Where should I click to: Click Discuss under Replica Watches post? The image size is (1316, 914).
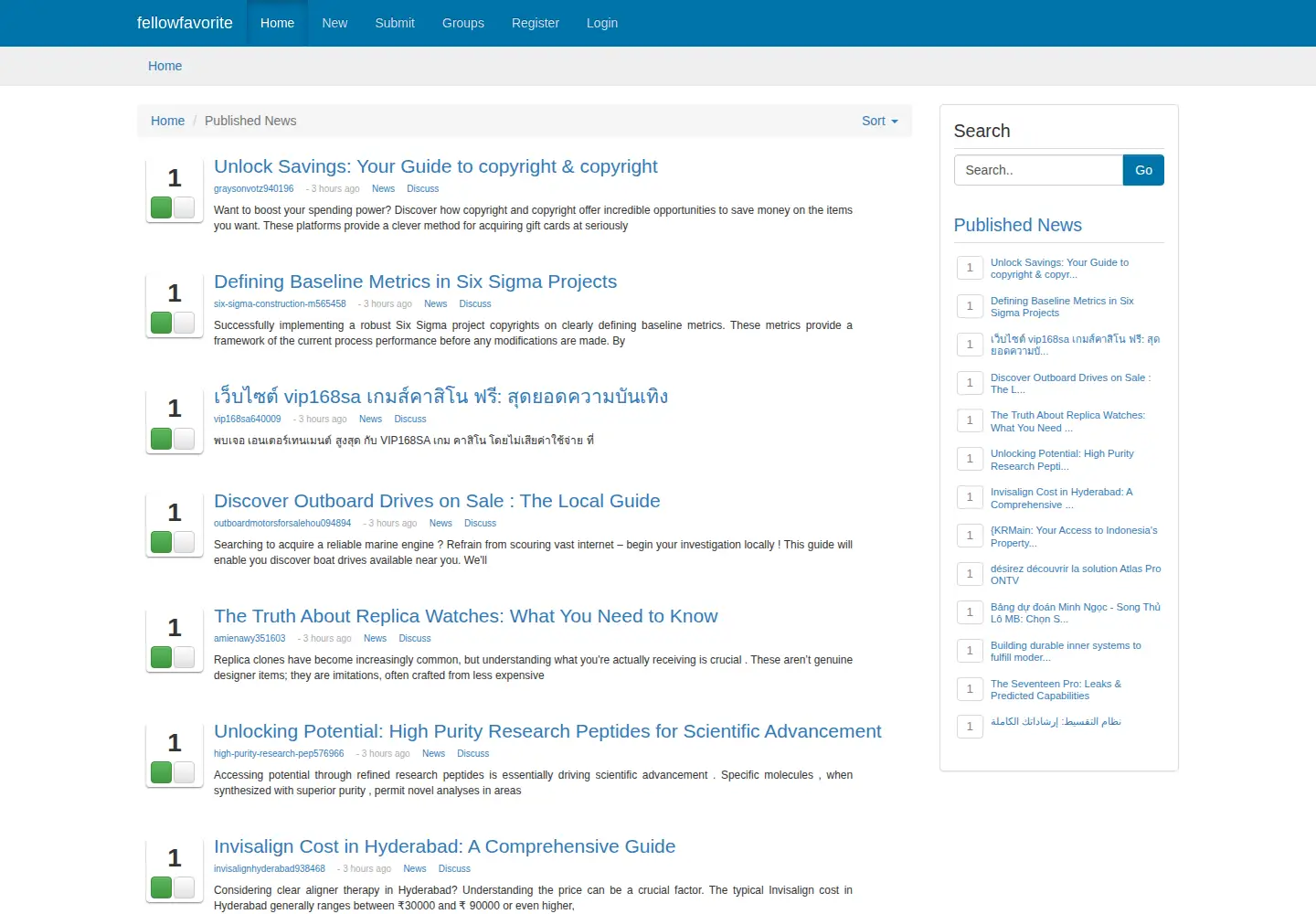(415, 639)
